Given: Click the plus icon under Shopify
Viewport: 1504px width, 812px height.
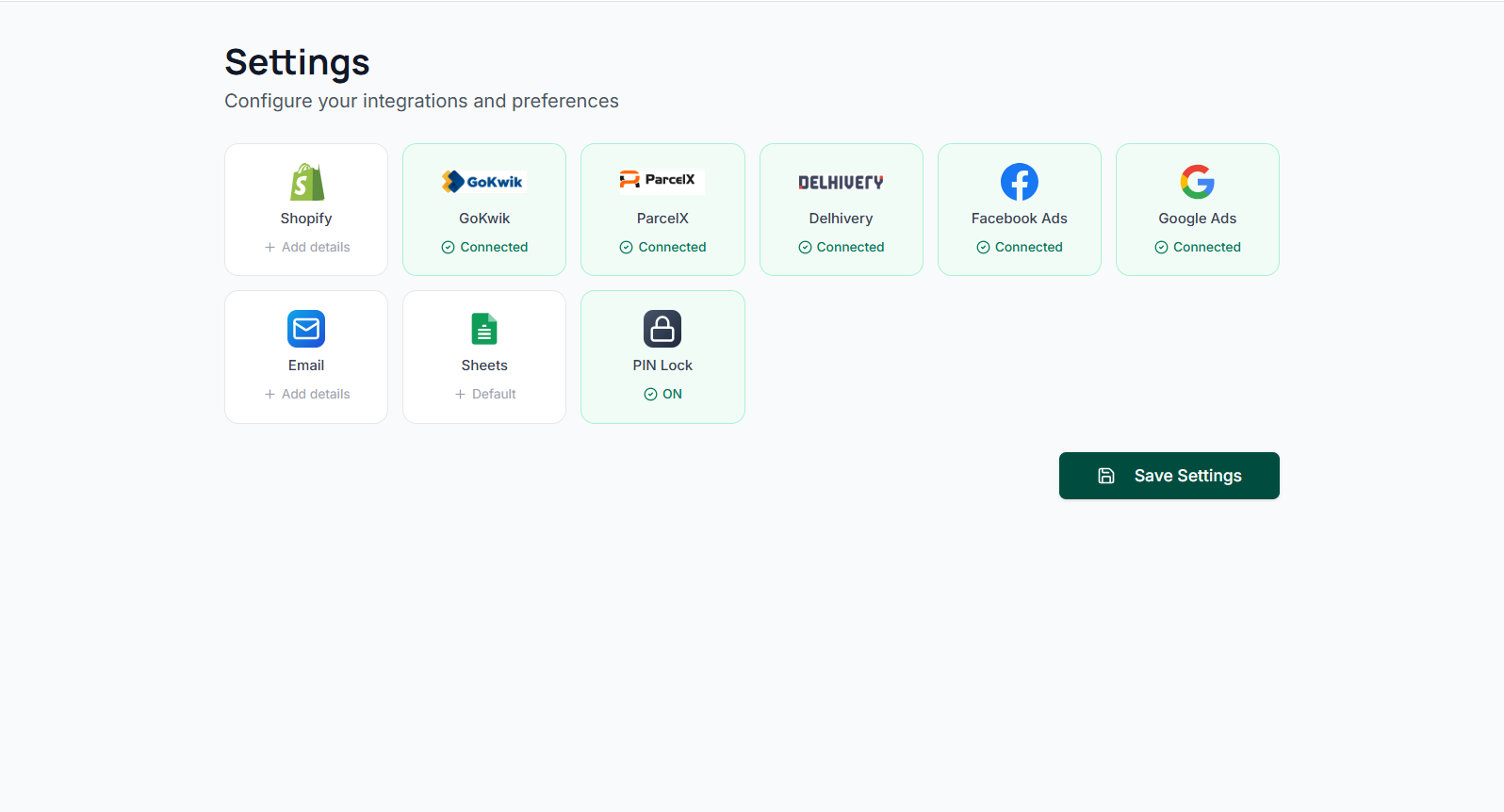Looking at the screenshot, I should pos(270,248).
